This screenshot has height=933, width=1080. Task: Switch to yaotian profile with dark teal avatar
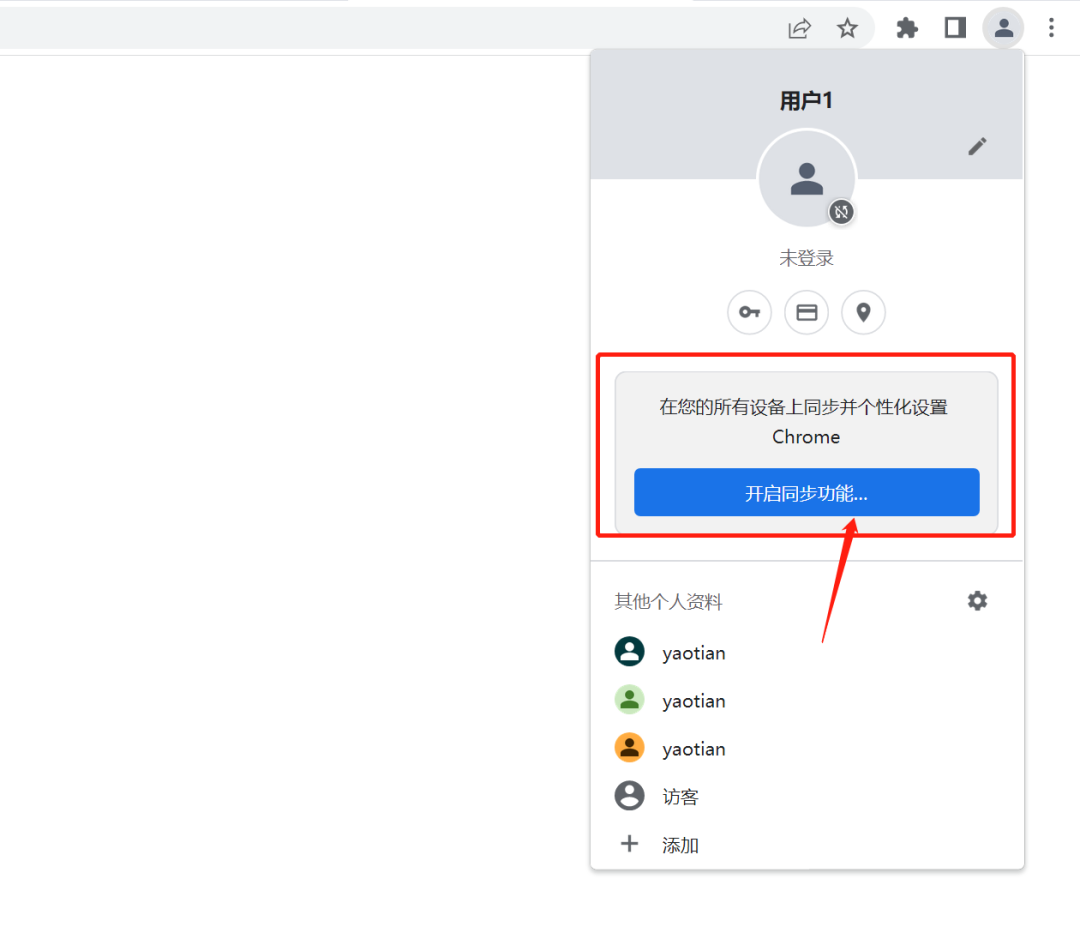(x=807, y=652)
